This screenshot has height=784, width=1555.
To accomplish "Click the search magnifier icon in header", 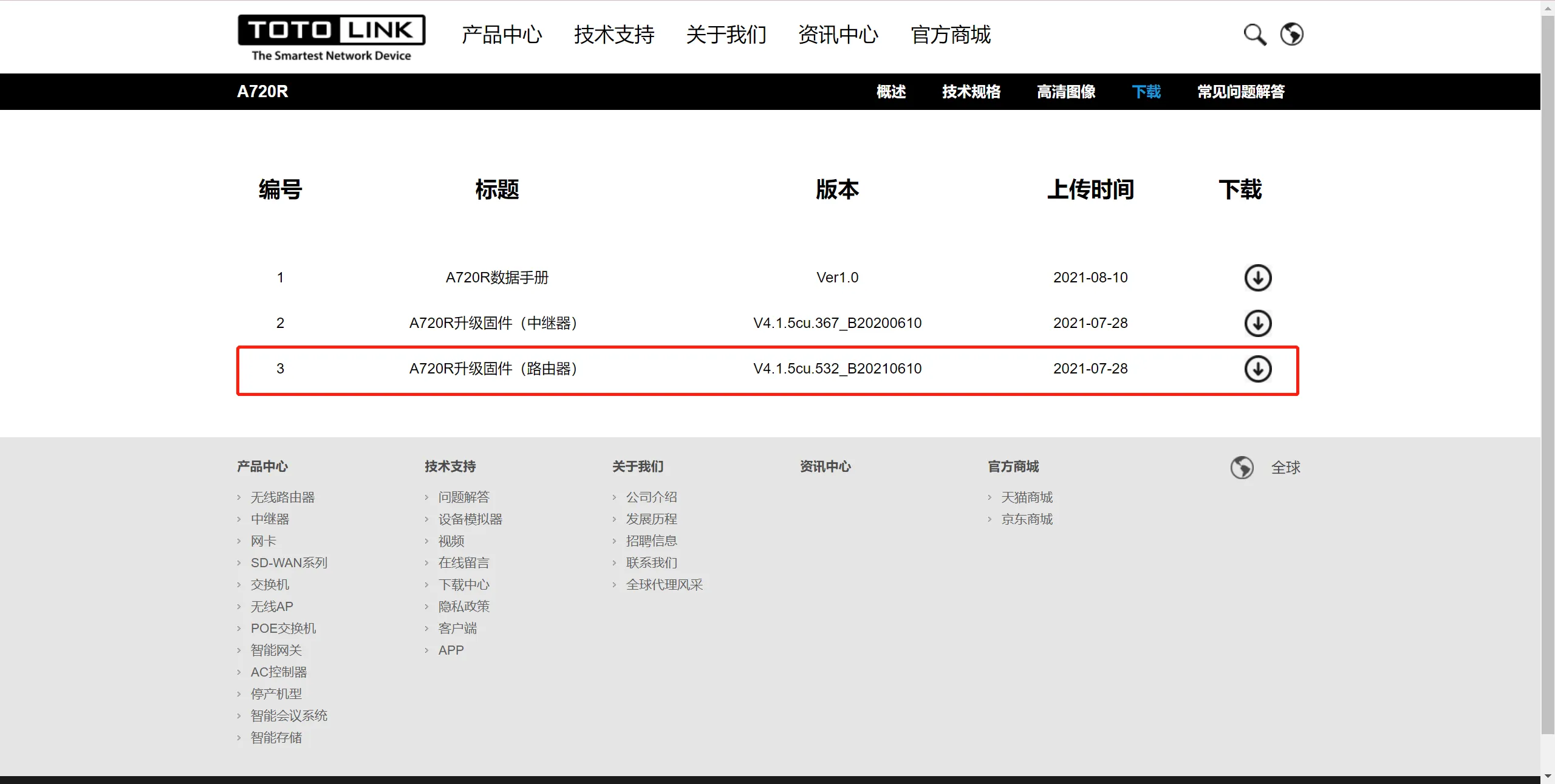I will (x=1254, y=35).
